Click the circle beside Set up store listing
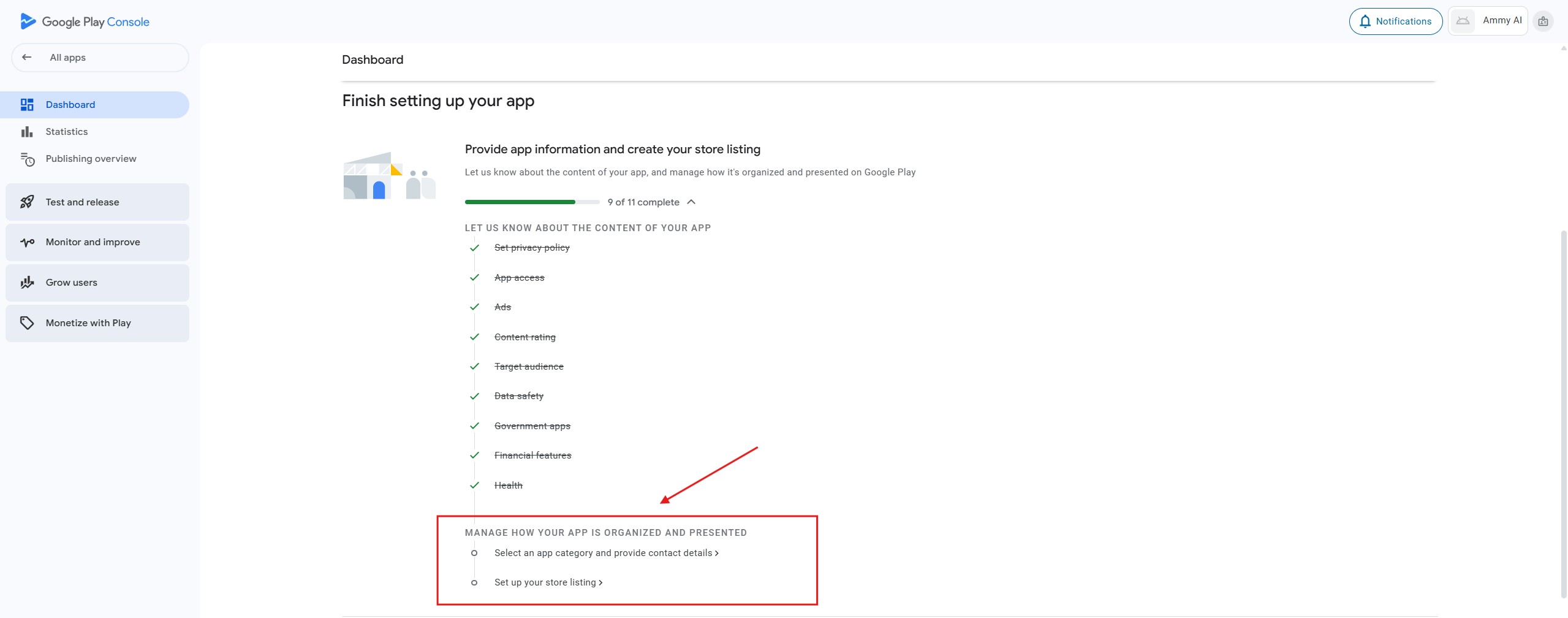The width and height of the screenshot is (1568, 618). [x=474, y=583]
